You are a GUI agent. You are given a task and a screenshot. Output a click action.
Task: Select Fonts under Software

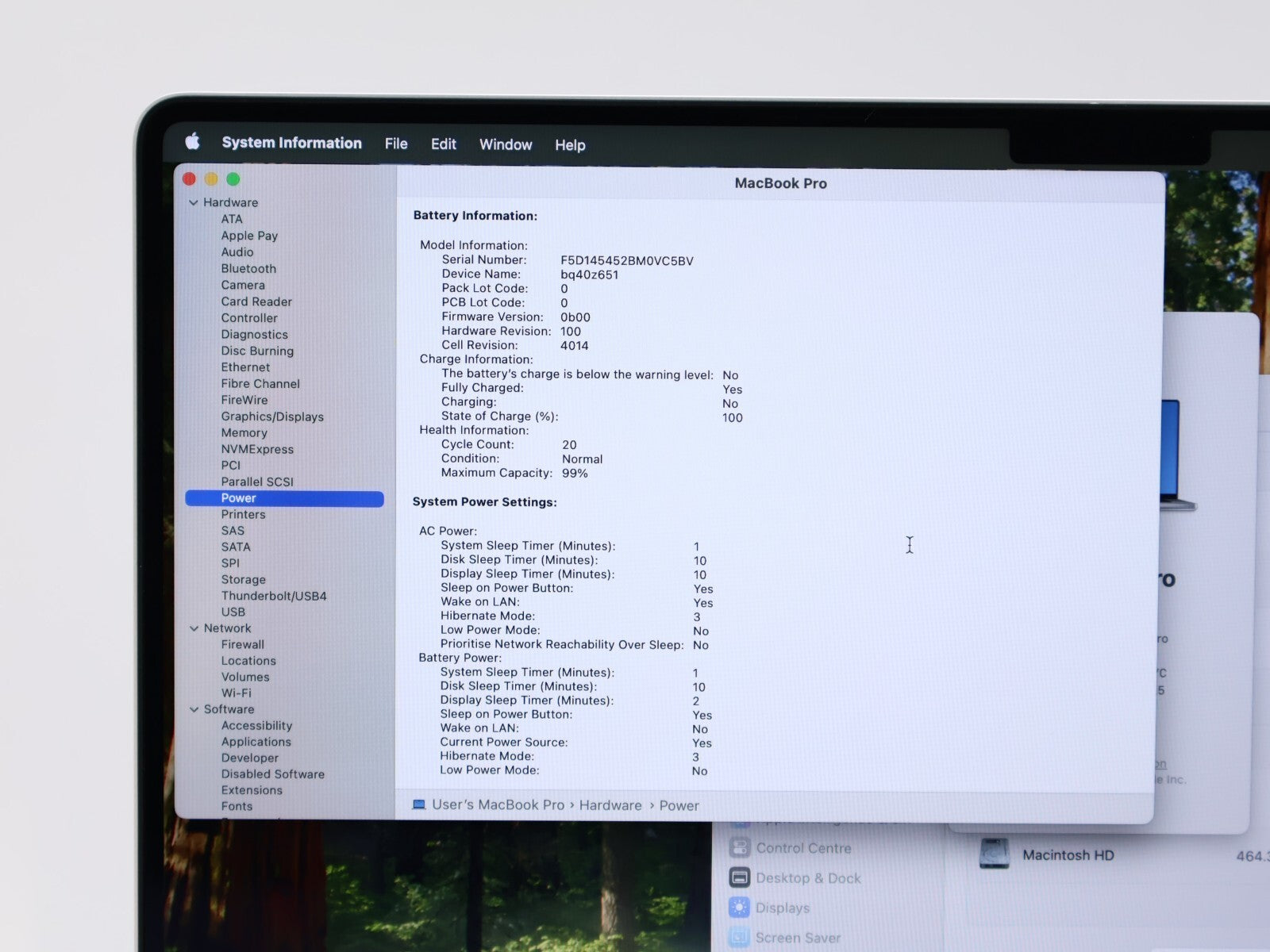(x=237, y=806)
